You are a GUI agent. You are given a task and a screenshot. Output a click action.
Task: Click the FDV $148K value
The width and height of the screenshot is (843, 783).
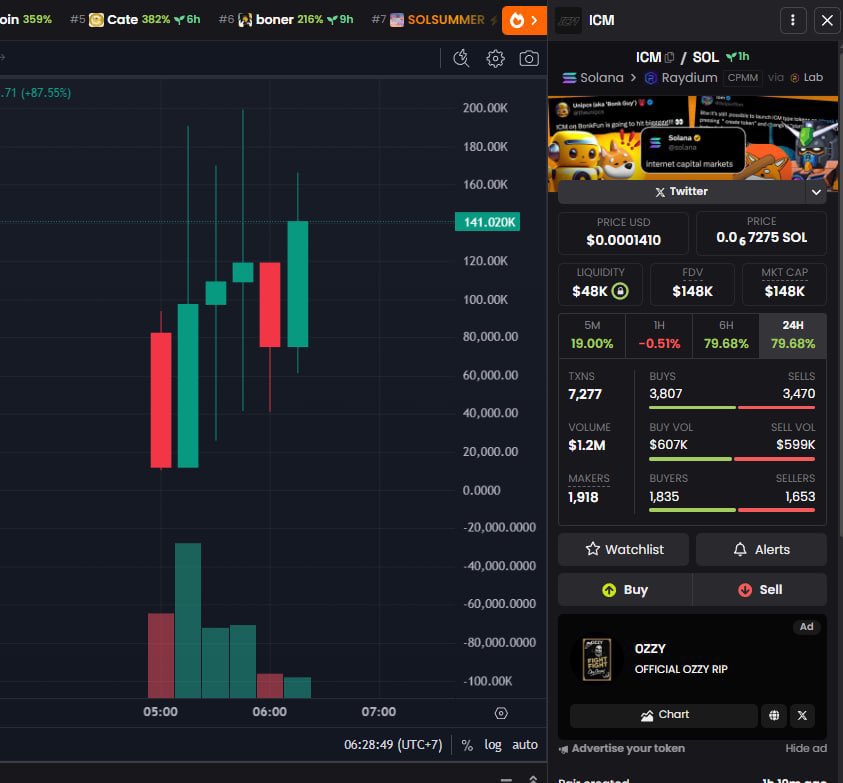pos(692,291)
